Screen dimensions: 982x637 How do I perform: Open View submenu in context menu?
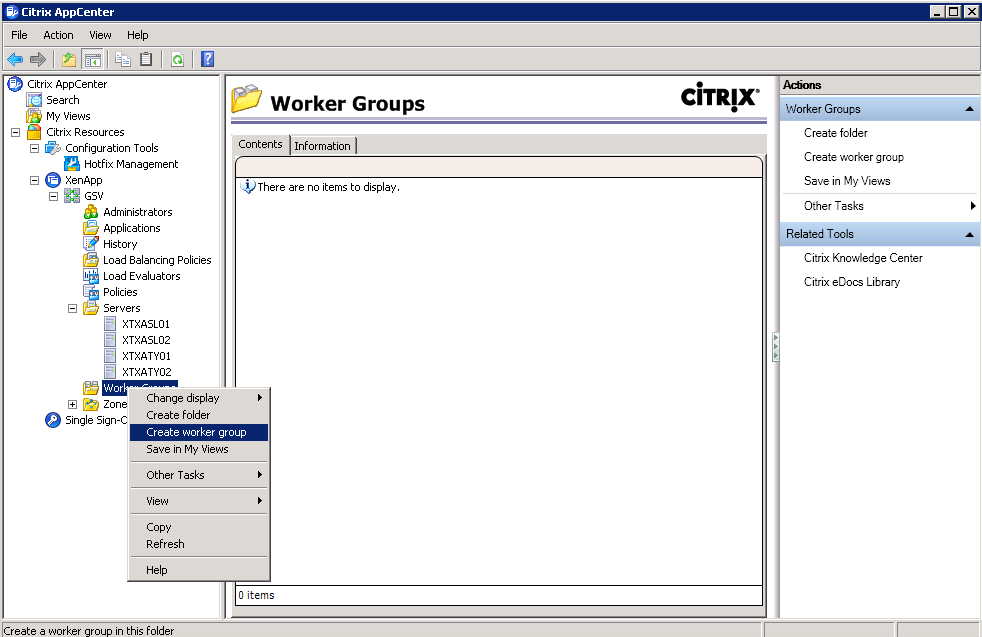[x=199, y=501]
